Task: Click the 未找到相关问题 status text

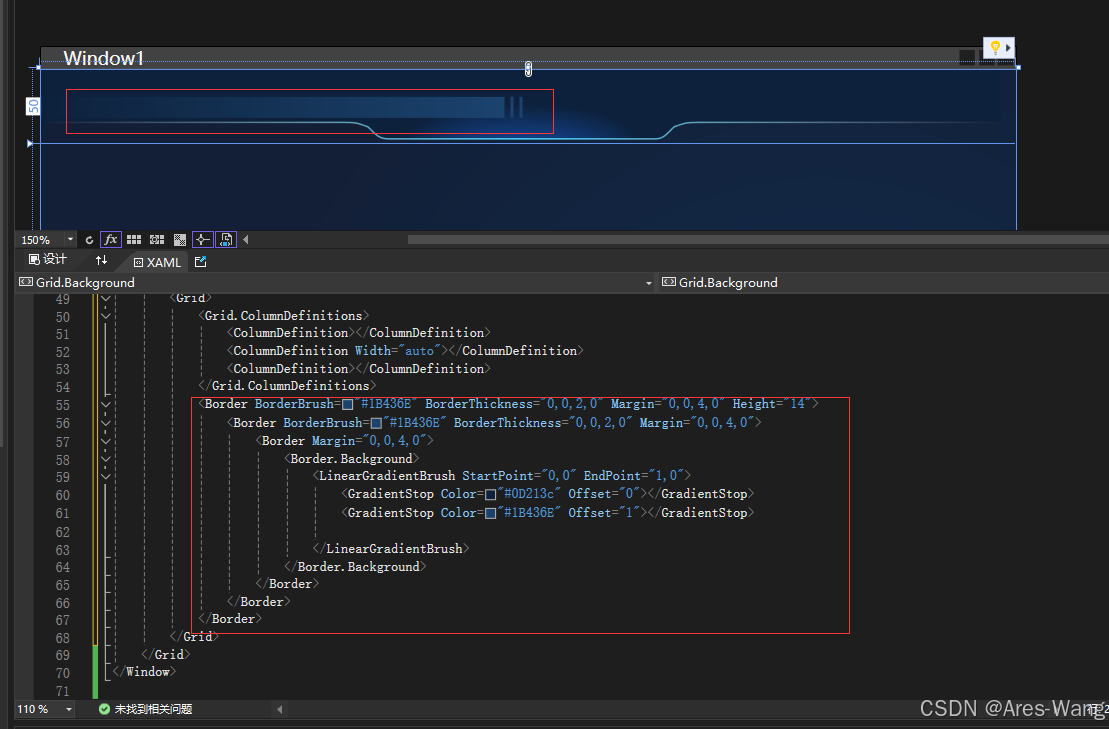Action: pyautogui.click(x=153, y=709)
